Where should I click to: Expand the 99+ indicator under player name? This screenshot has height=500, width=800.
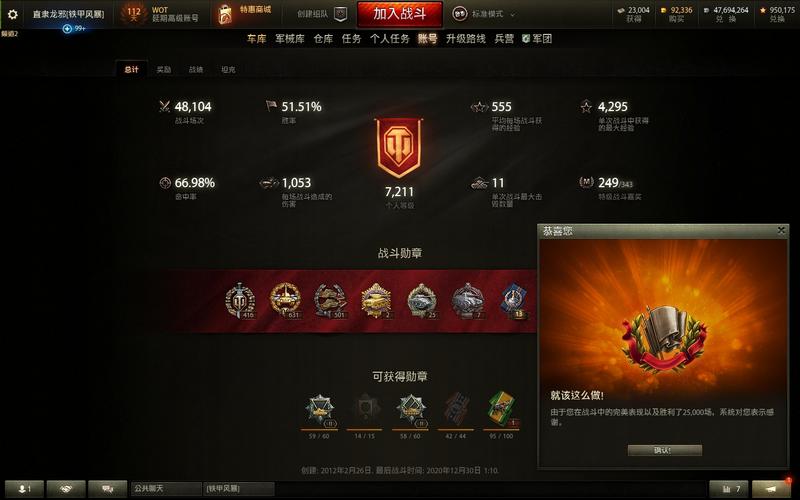[73, 29]
